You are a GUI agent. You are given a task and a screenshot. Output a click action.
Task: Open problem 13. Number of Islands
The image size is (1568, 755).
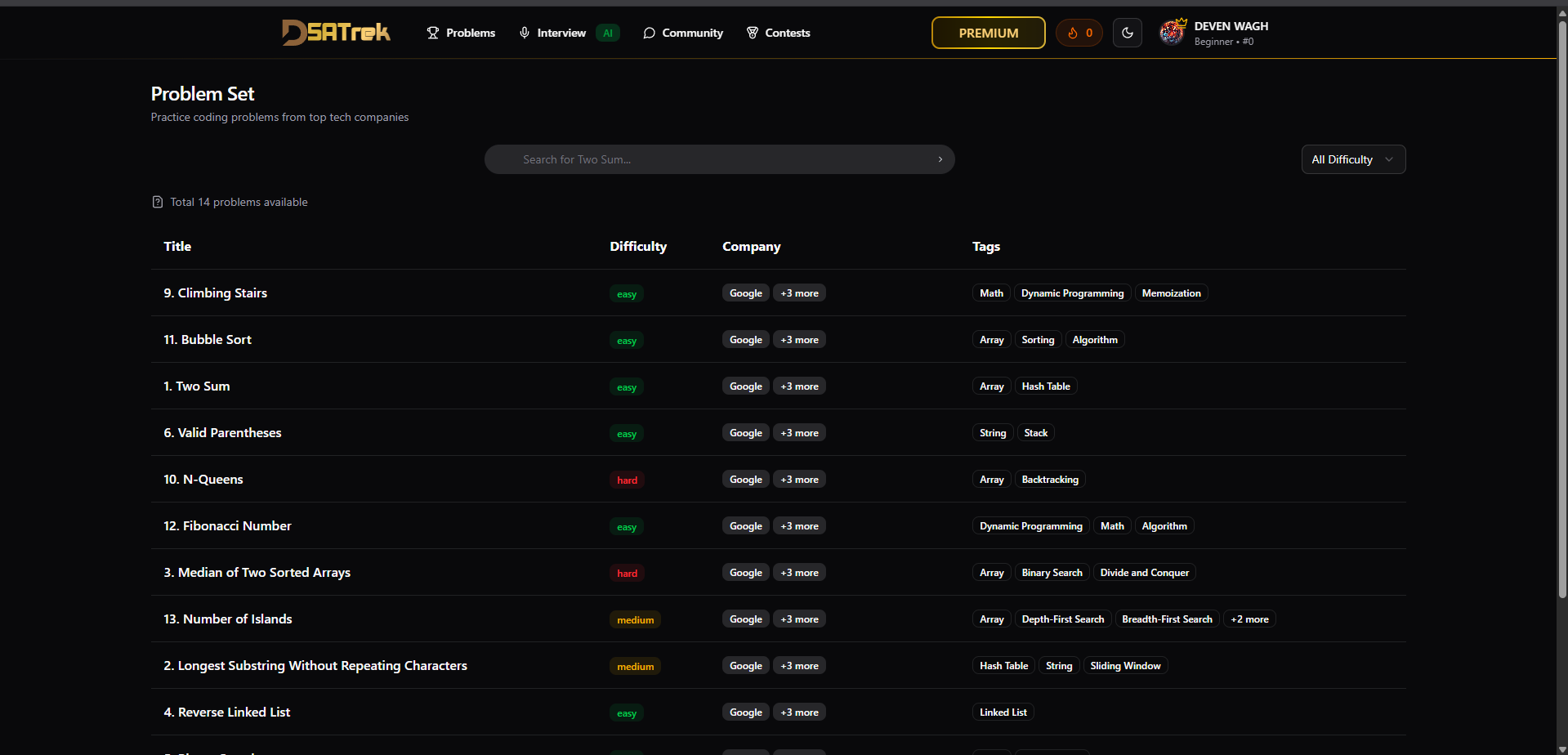click(228, 619)
